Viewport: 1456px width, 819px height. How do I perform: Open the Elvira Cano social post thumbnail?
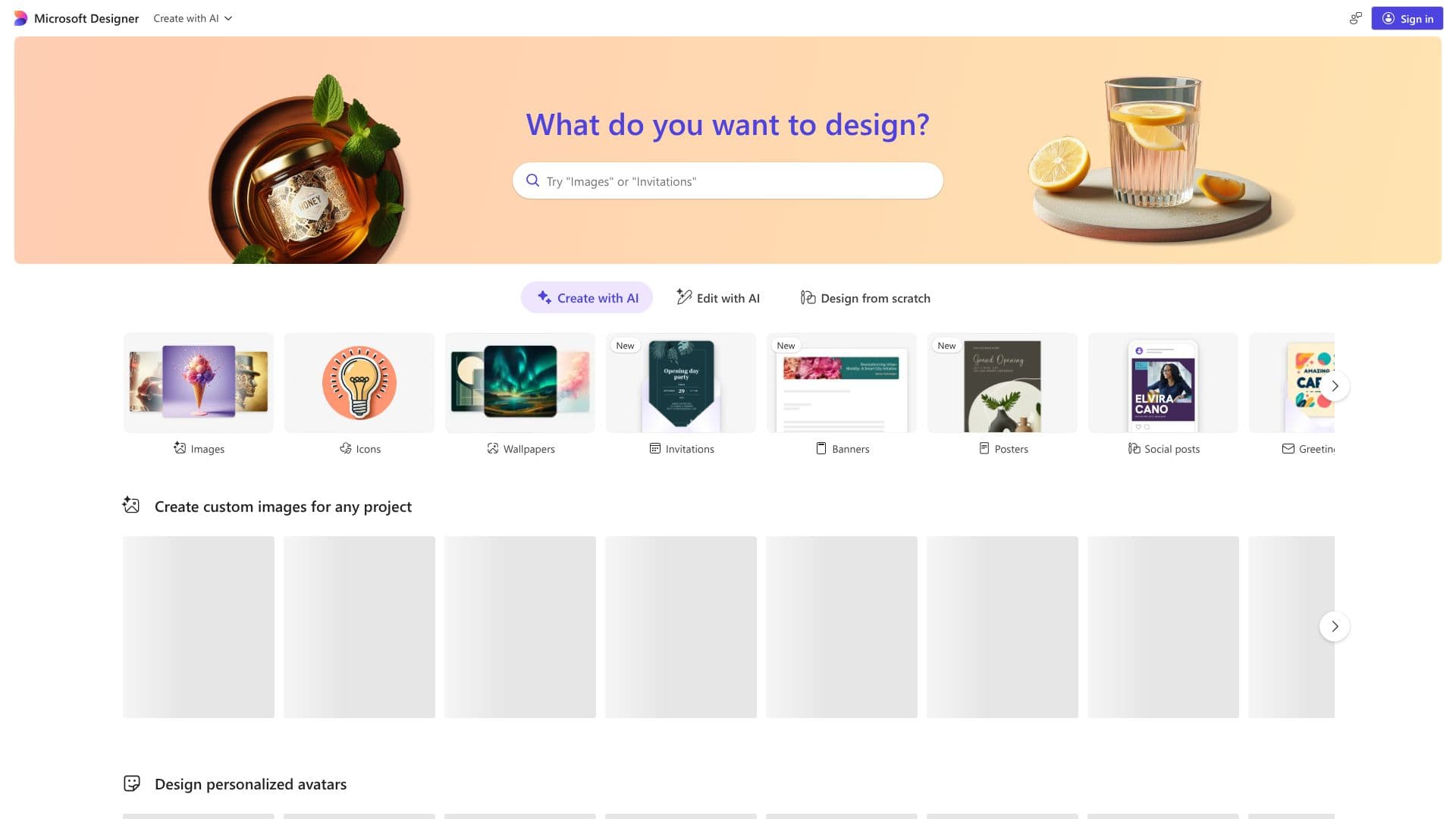(1163, 383)
